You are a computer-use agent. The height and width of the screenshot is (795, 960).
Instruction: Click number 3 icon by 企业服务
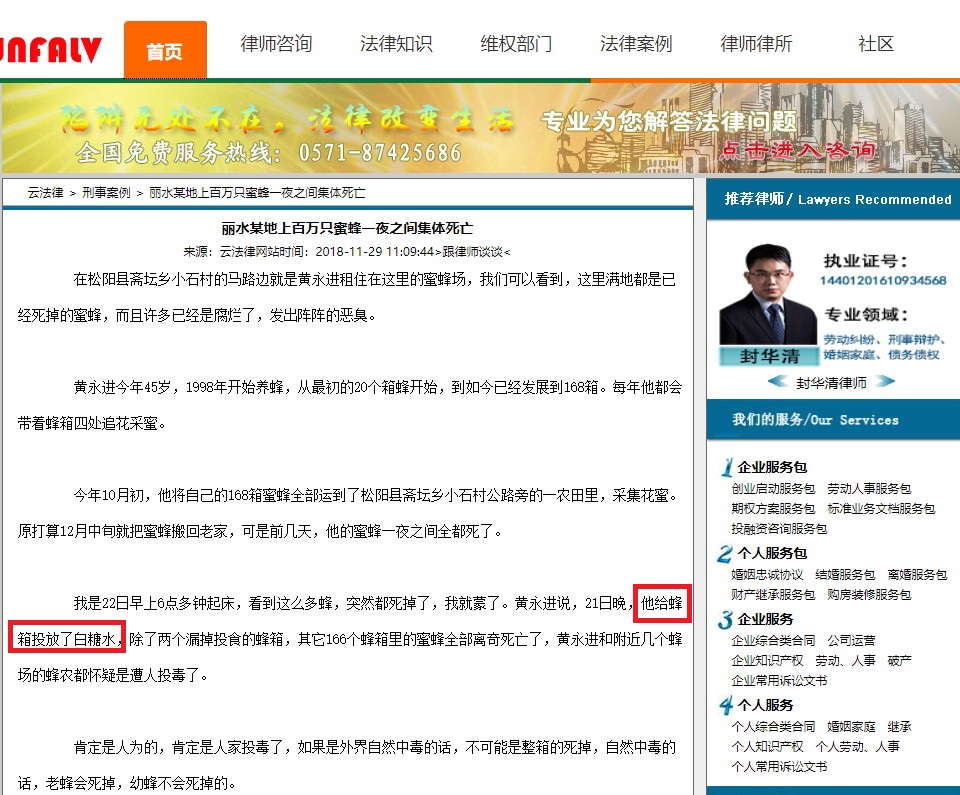point(726,619)
